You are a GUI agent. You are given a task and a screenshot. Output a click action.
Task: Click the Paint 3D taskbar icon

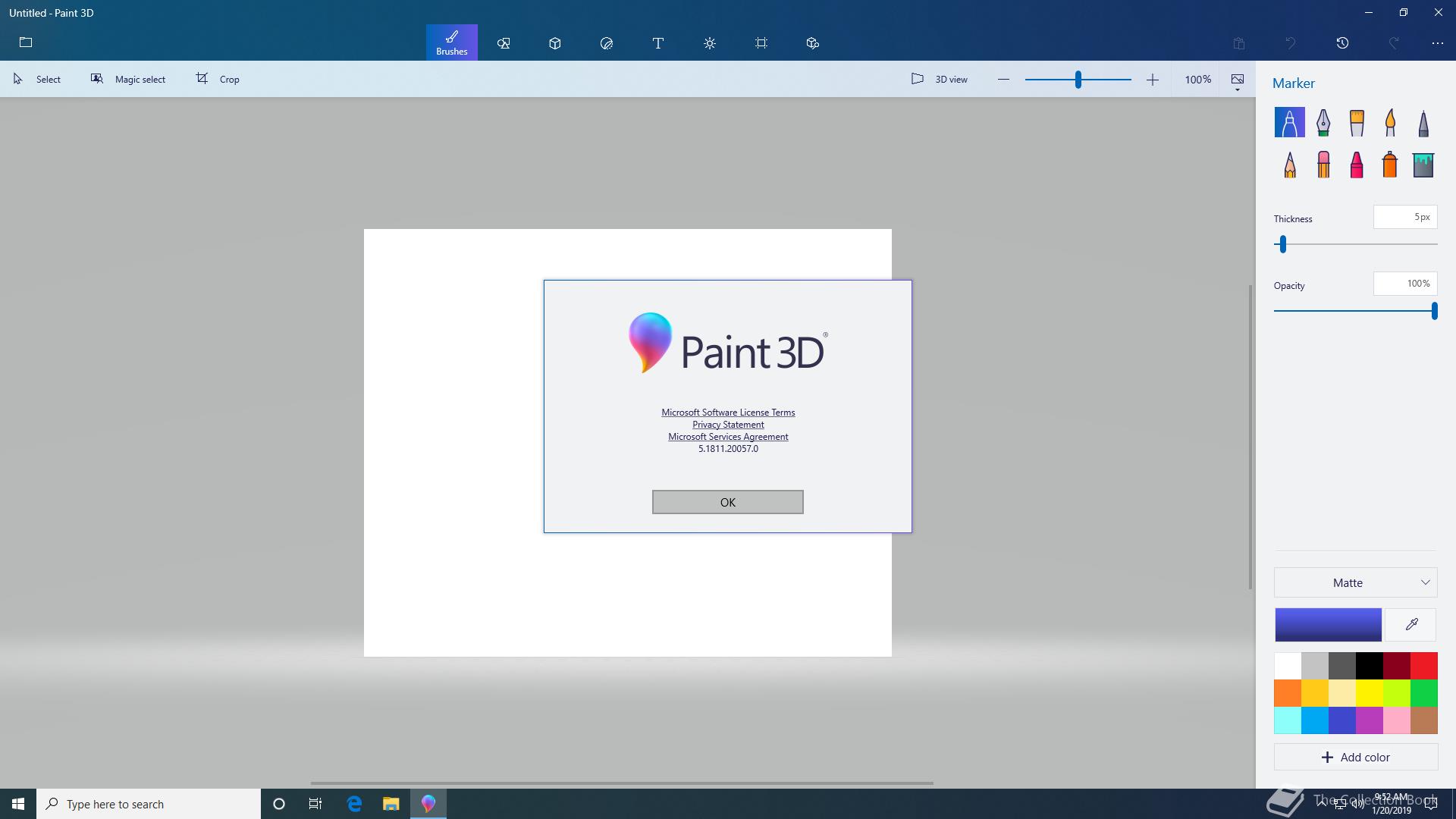point(428,804)
